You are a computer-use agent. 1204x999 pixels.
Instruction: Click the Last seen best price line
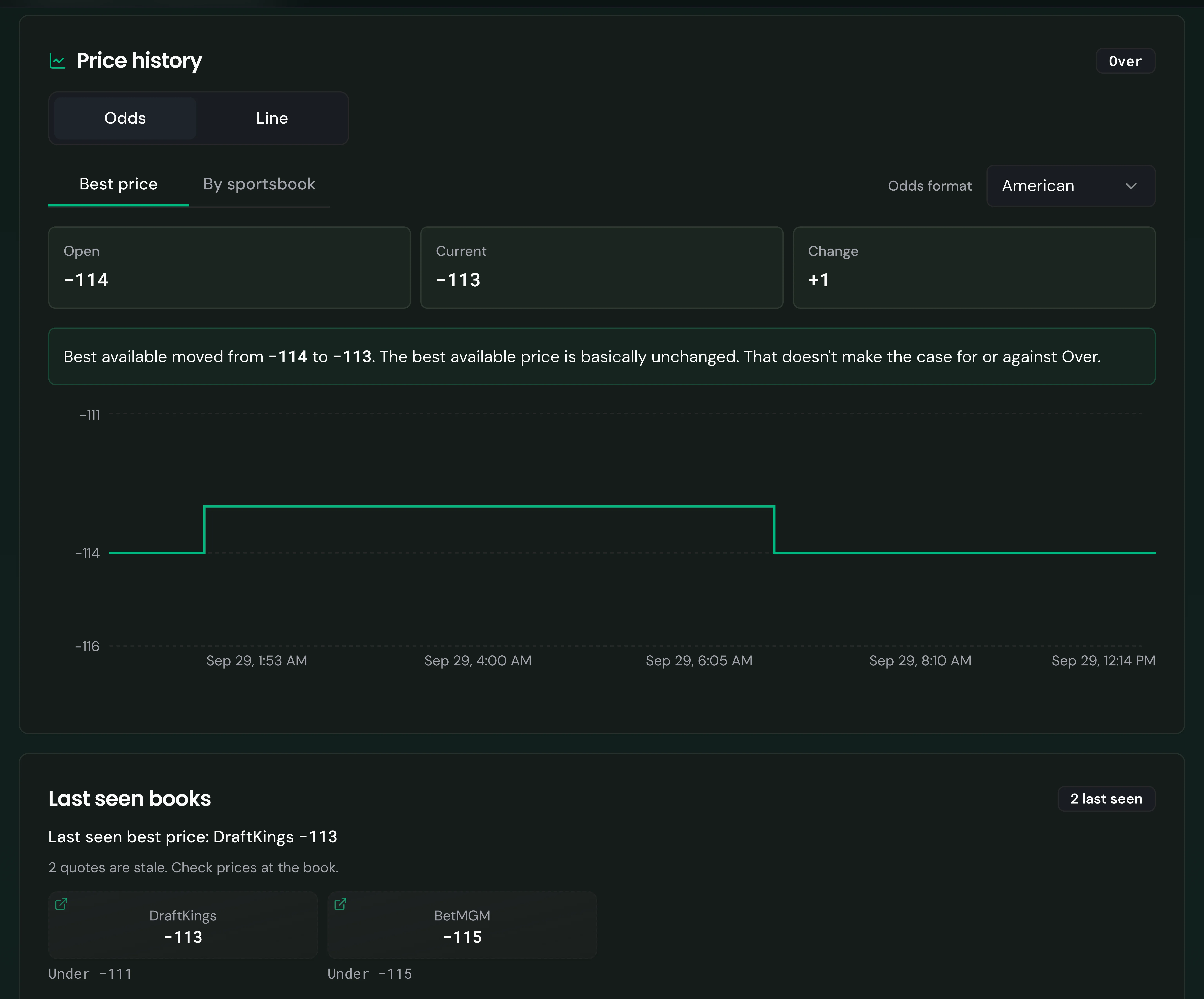[193, 837]
